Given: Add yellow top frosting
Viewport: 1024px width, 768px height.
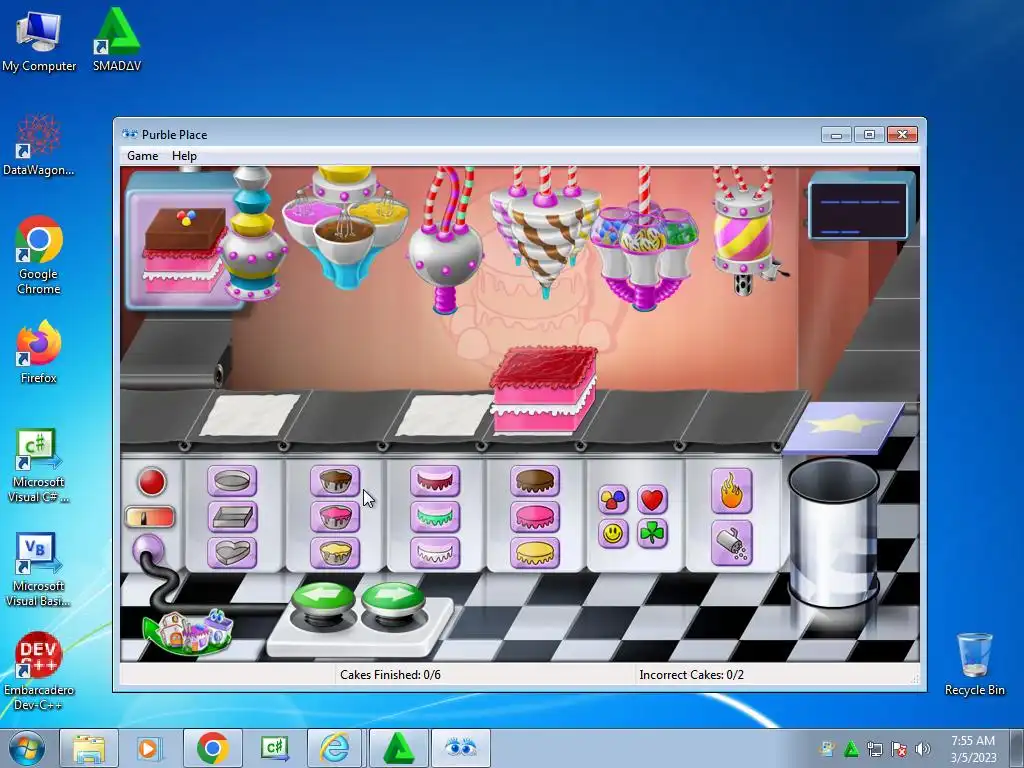Looking at the screenshot, I should click(x=535, y=552).
